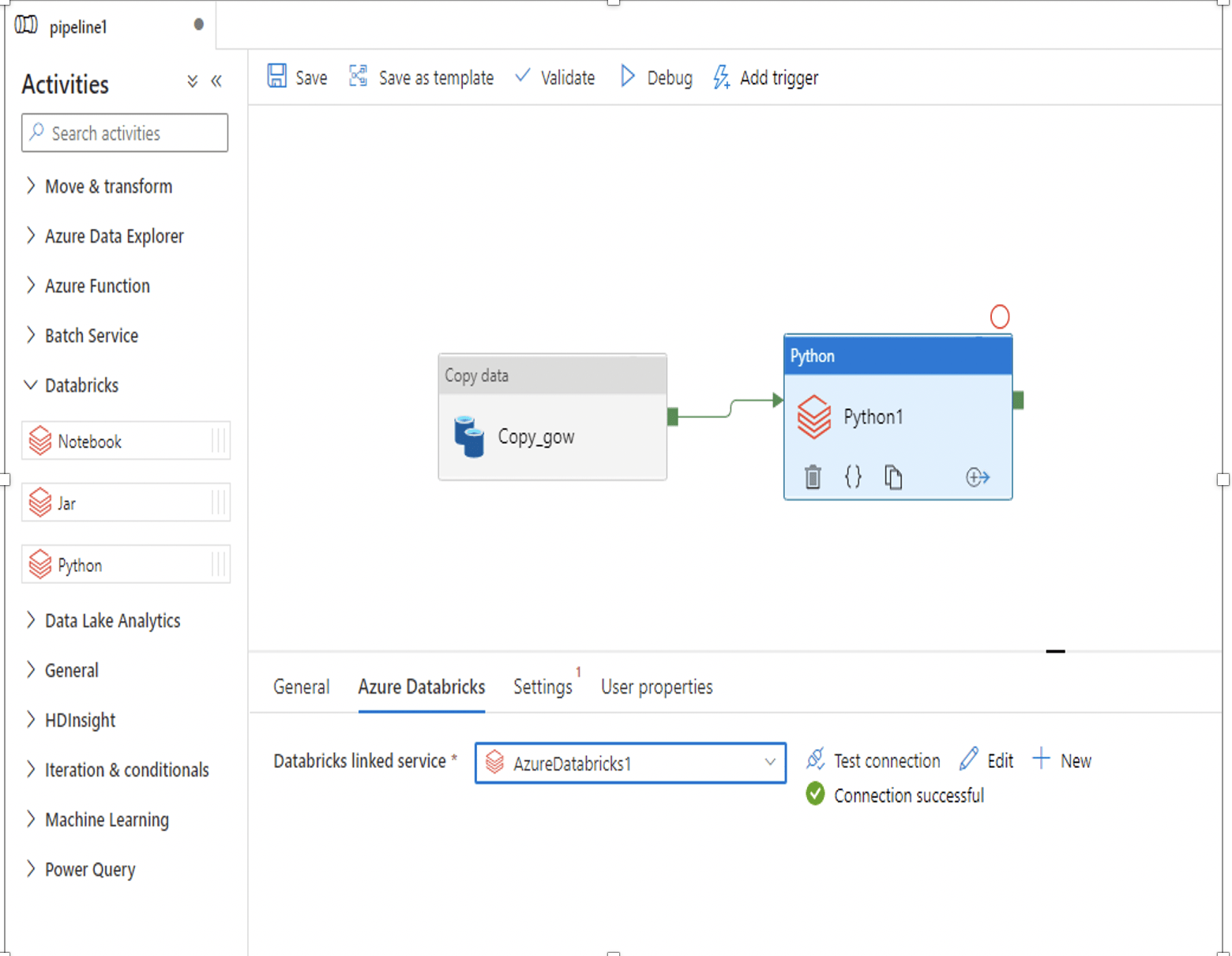Click Python1 add output arrow icon
Viewport: 1232px width, 956px height.
[977, 477]
